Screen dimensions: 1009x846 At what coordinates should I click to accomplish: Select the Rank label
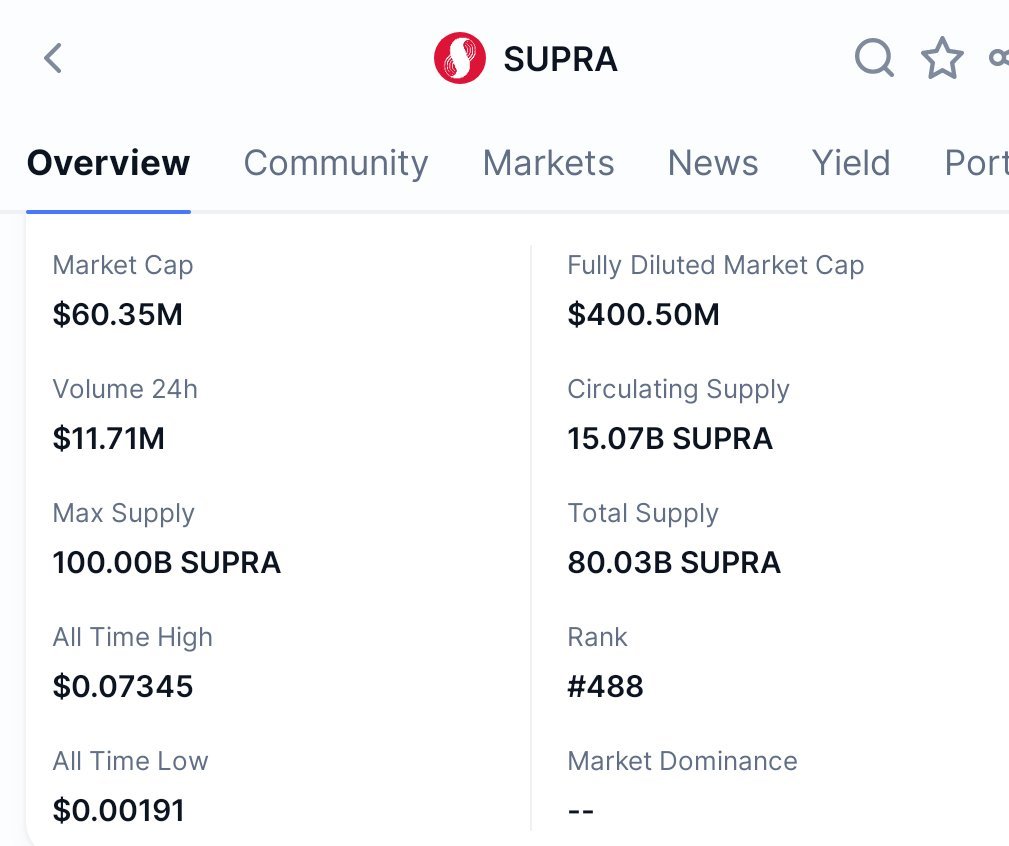[597, 637]
